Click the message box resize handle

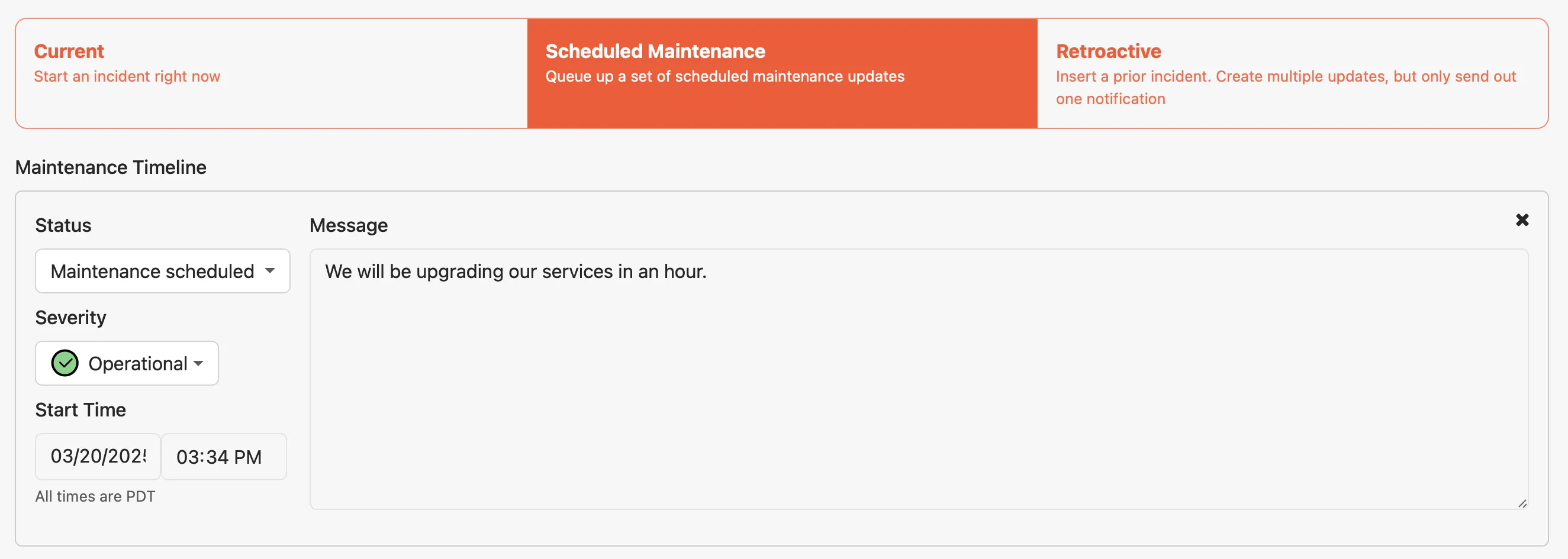(1521, 503)
